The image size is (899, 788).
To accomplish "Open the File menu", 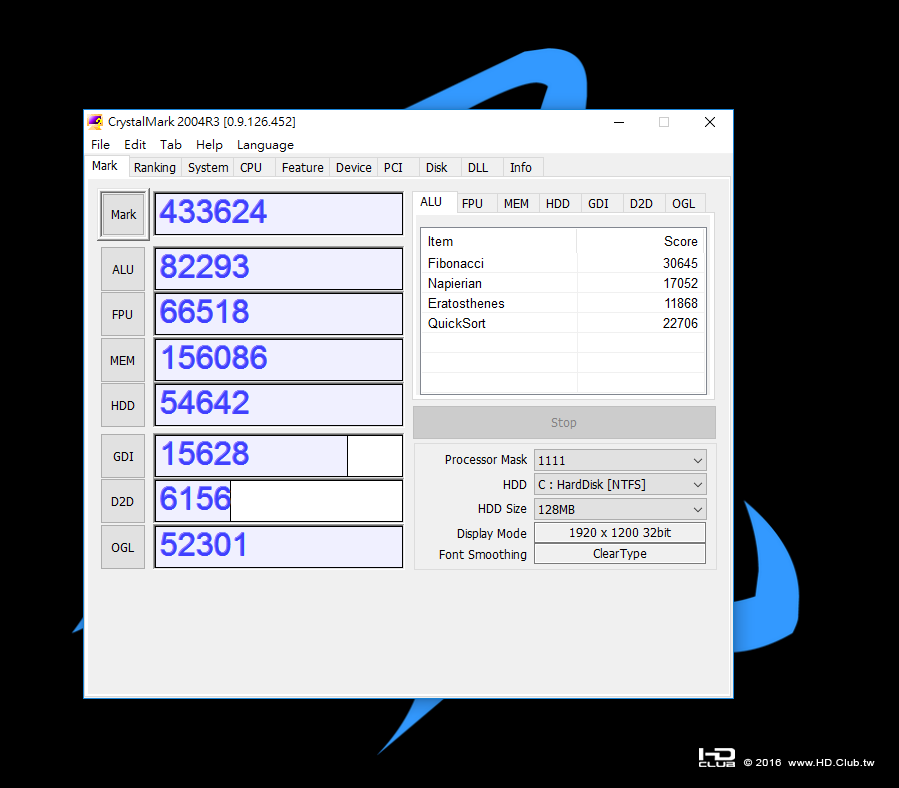I will pos(100,145).
